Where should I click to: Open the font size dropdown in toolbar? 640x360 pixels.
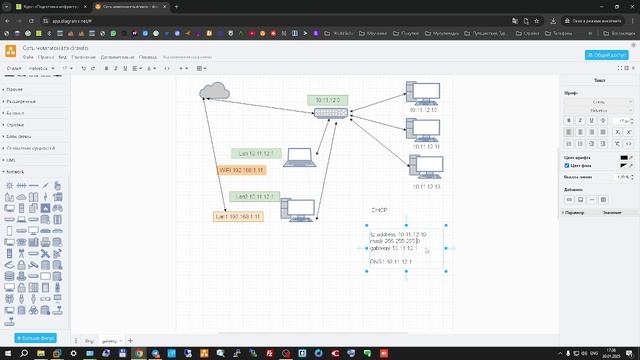[x=67, y=69]
